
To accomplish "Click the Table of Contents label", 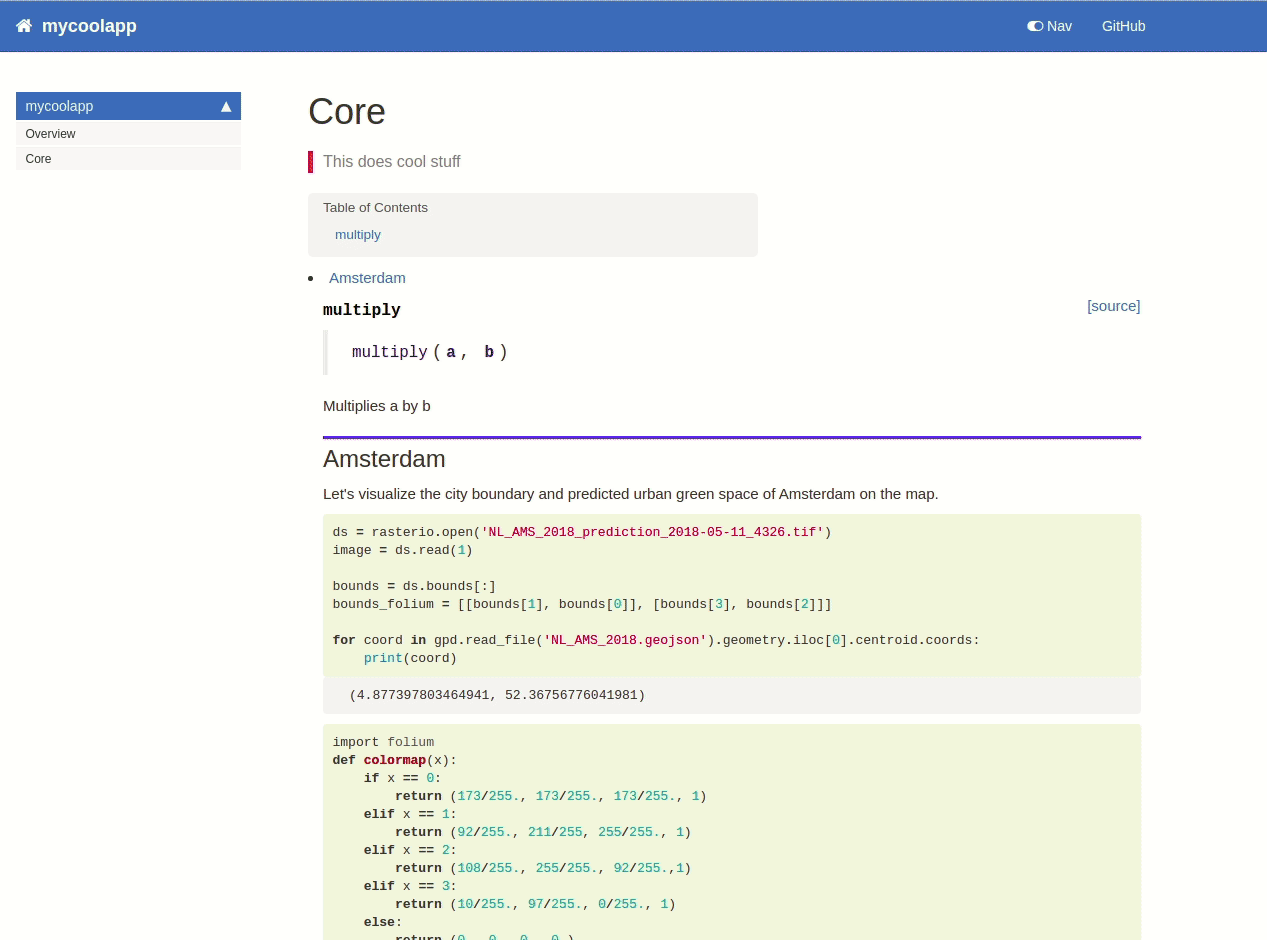I will click(375, 208).
